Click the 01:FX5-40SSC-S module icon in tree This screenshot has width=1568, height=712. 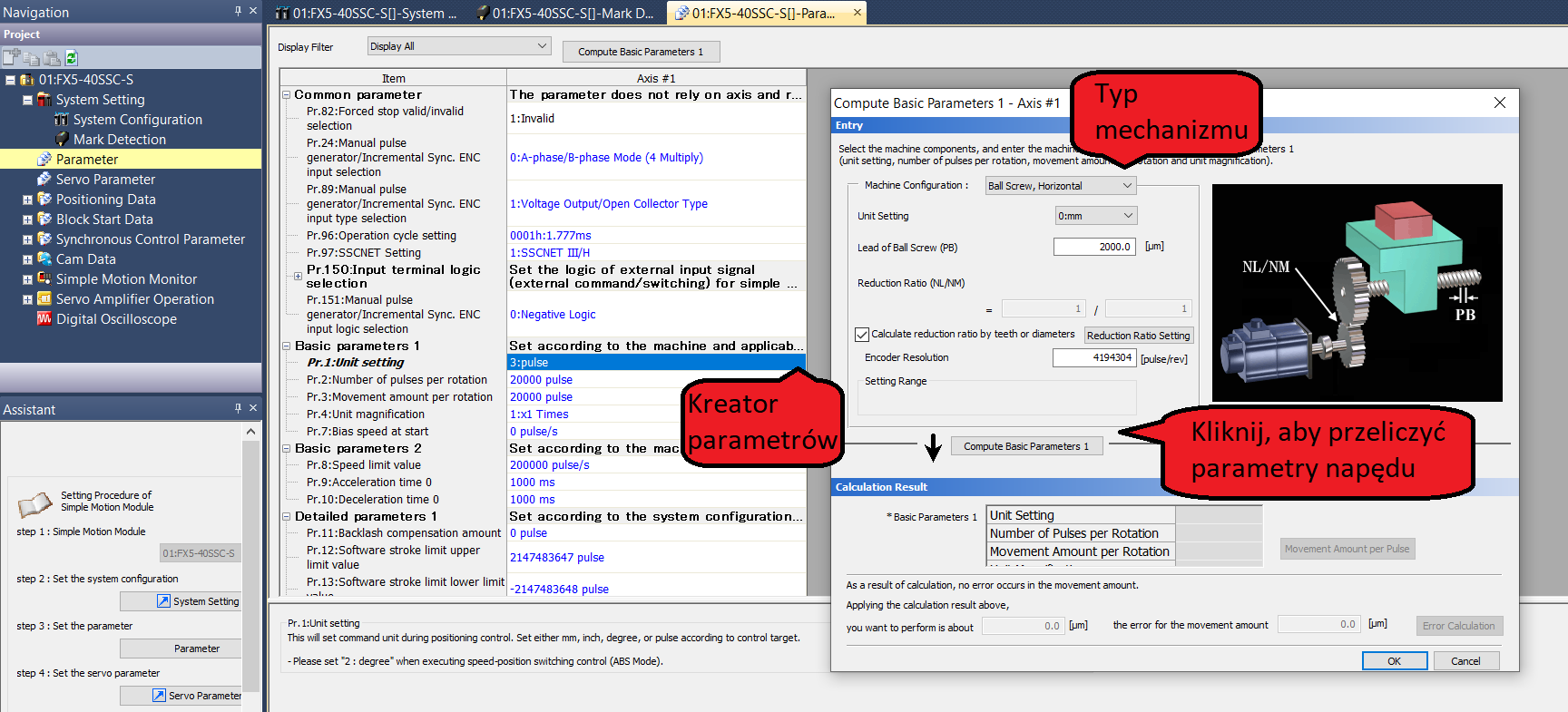27,80
